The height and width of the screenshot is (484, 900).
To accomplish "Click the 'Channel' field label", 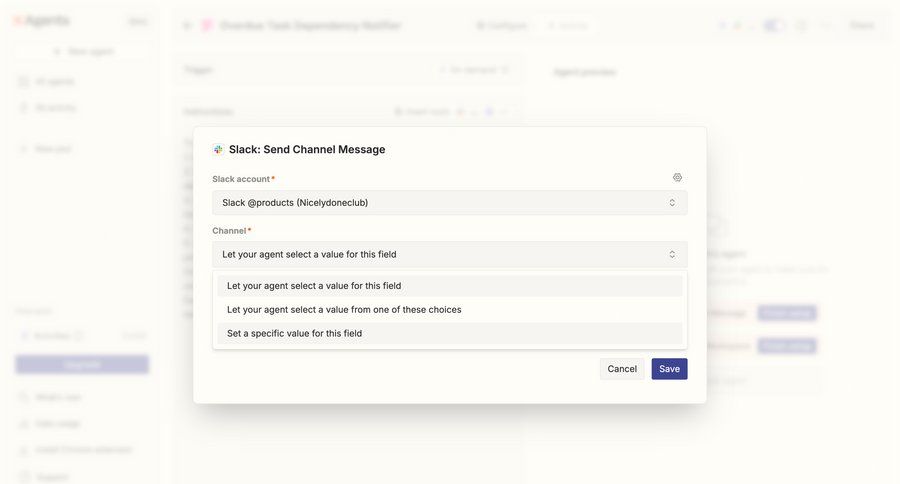I will (229, 230).
